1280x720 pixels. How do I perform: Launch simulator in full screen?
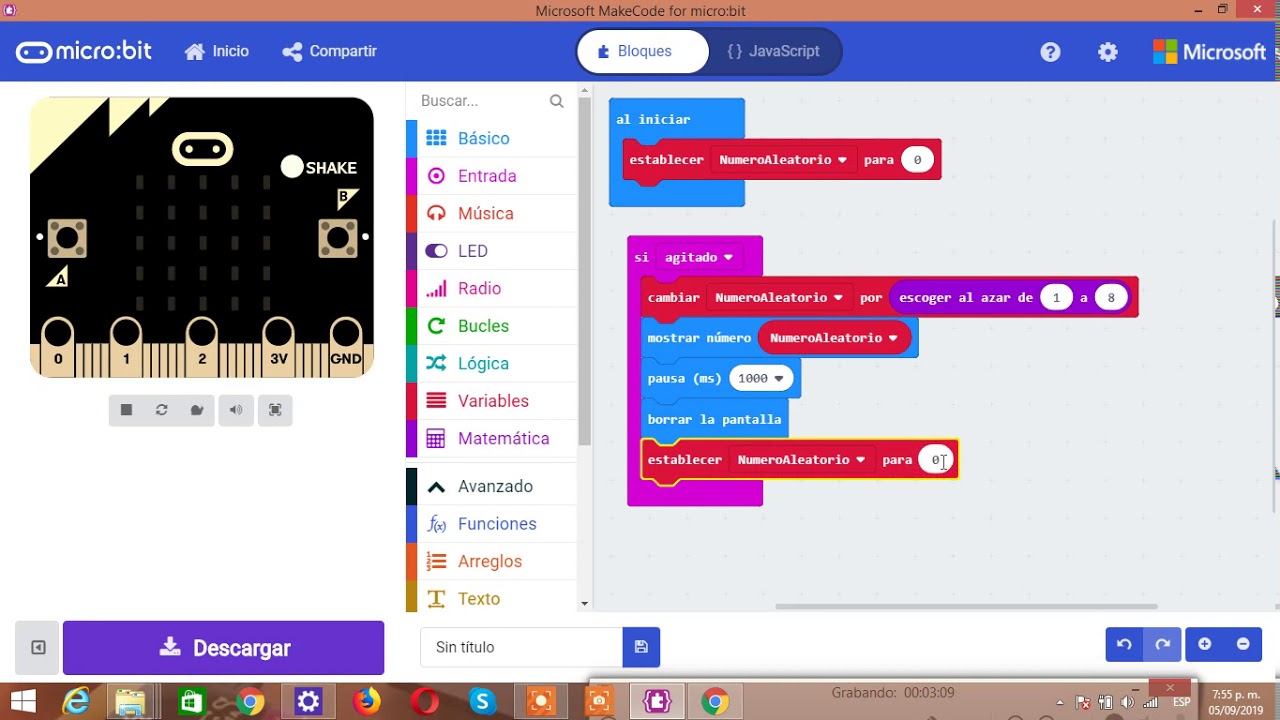coord(275,410)
